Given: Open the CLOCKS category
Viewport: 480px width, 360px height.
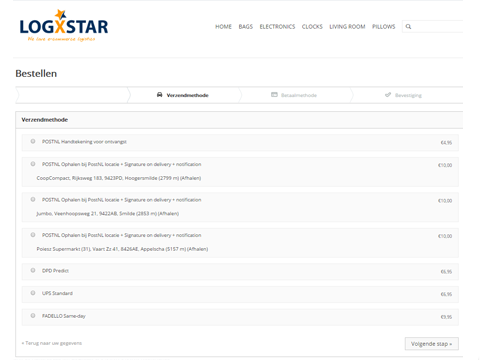Looking at the screenshot, I should tap(312, 27).
